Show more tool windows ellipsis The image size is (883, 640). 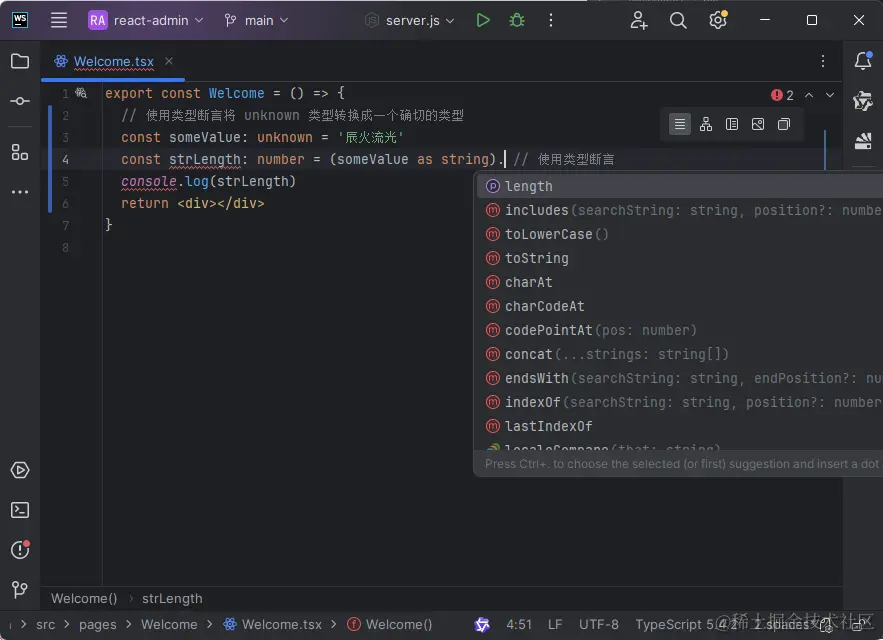coord(20,192)
